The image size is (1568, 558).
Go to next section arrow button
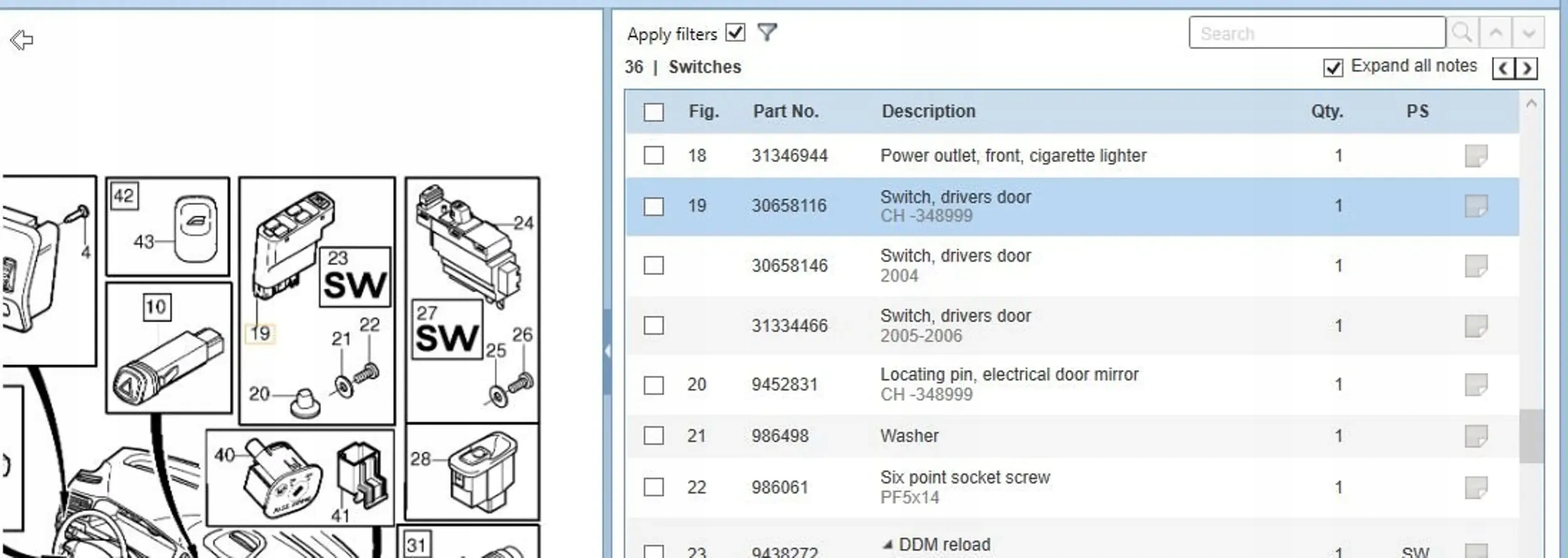[x=1527, y=68]
